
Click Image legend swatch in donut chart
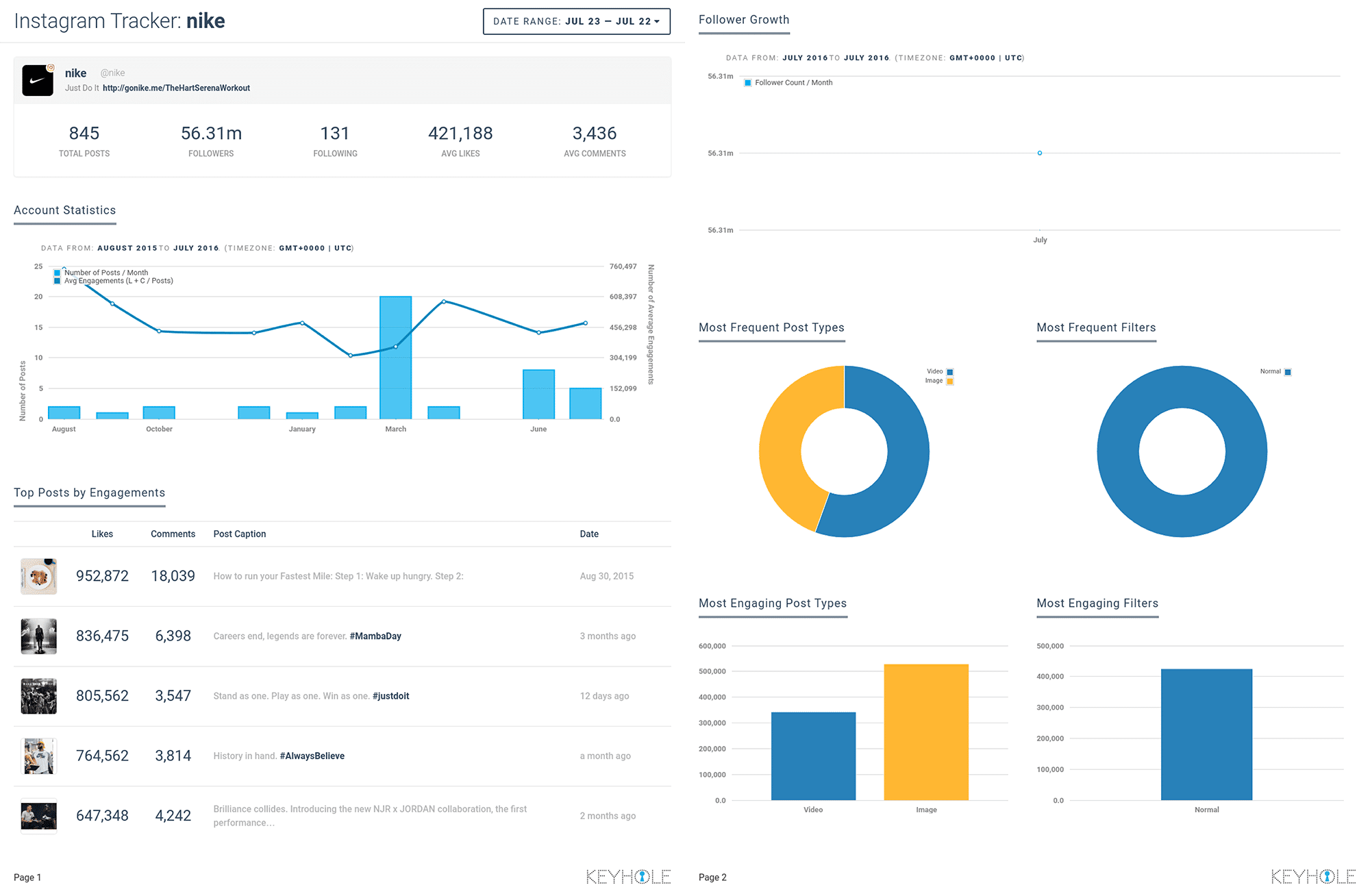coord(950,381)
